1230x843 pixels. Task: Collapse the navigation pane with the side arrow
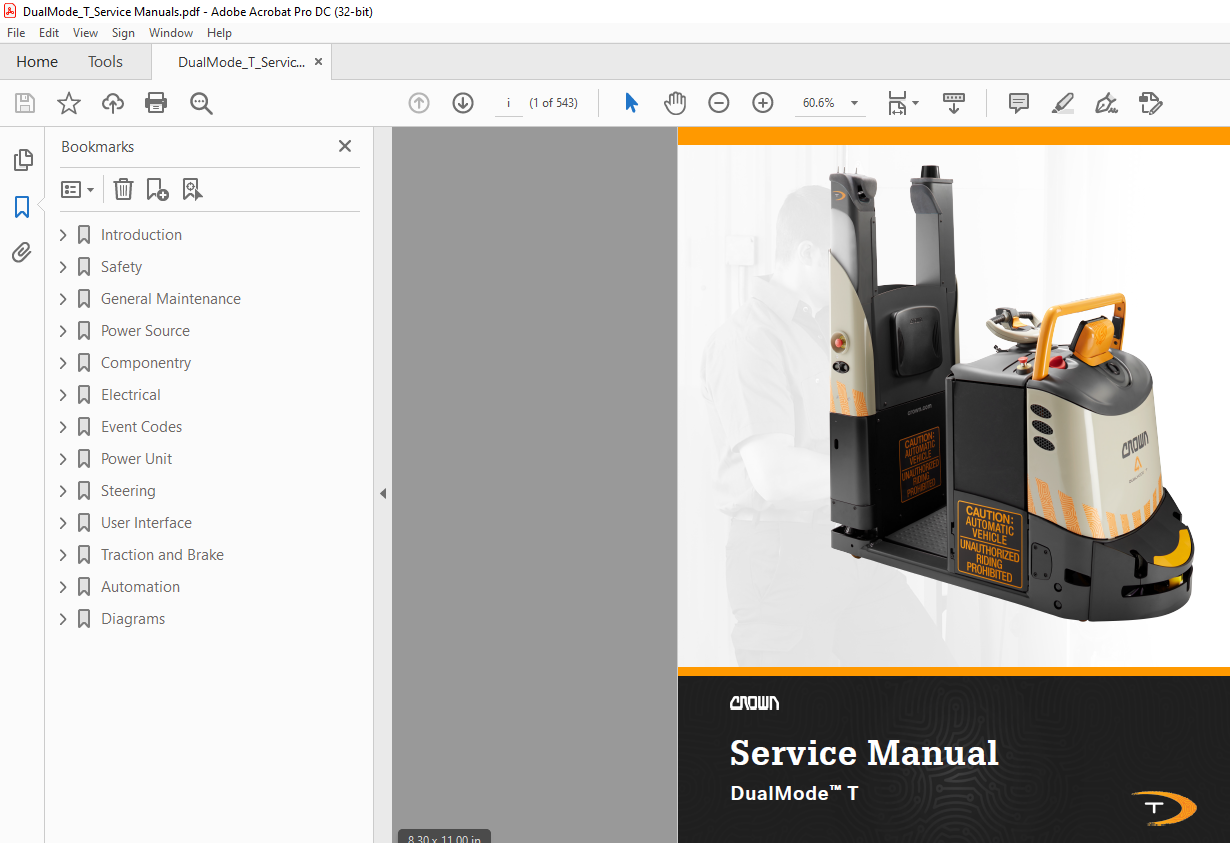pyautogui.click(x=382, y=493)
